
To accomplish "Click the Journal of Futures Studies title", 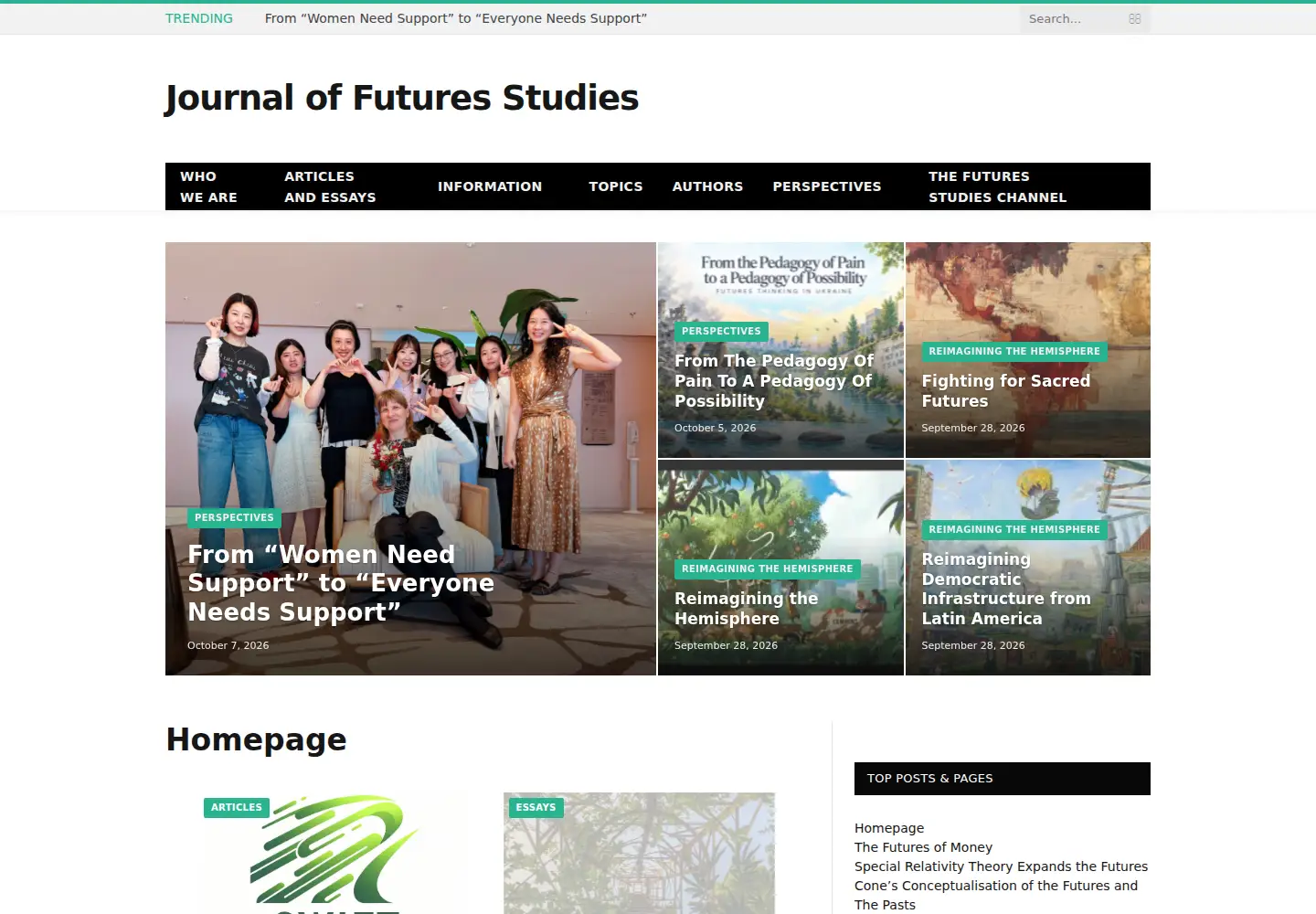I will pyautogui.click(x=401, y=98).
